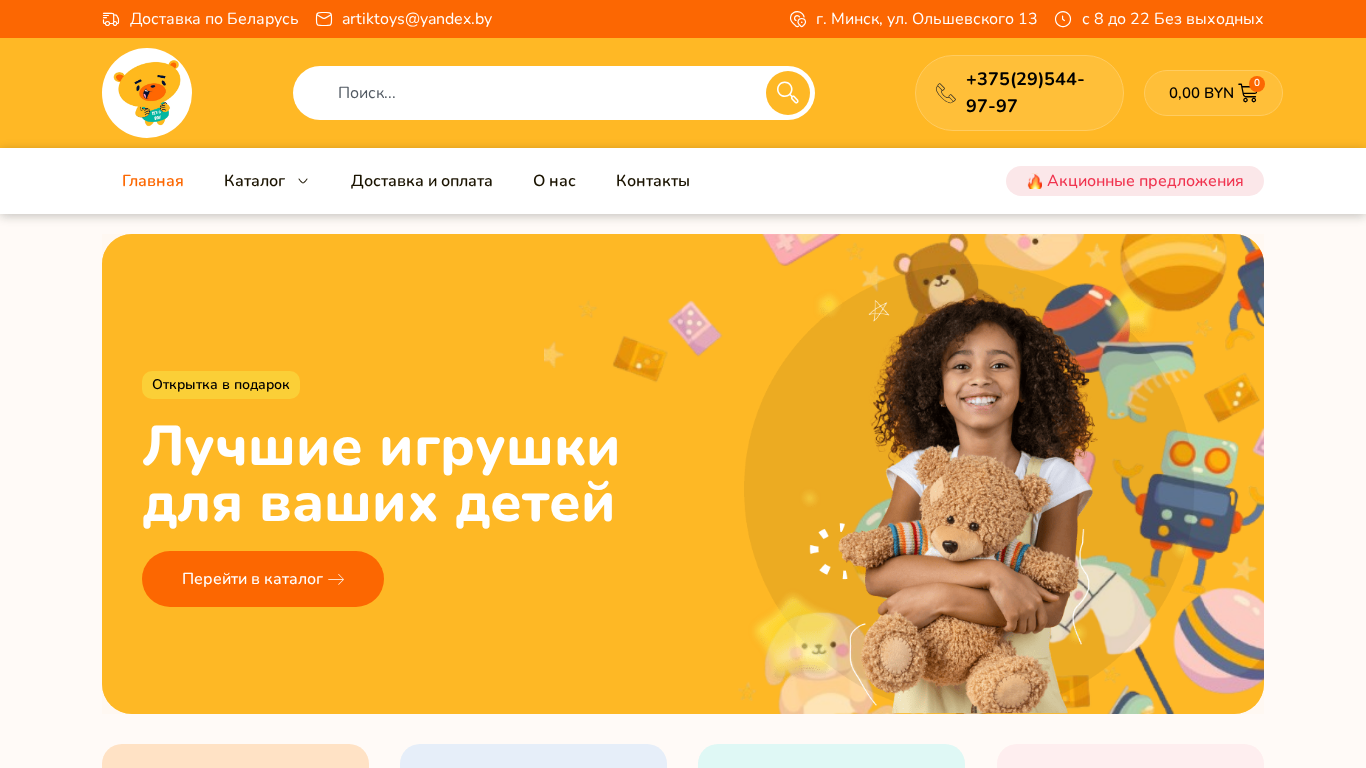
Task: Go to Доставка и оплата page
Action: 422,181
